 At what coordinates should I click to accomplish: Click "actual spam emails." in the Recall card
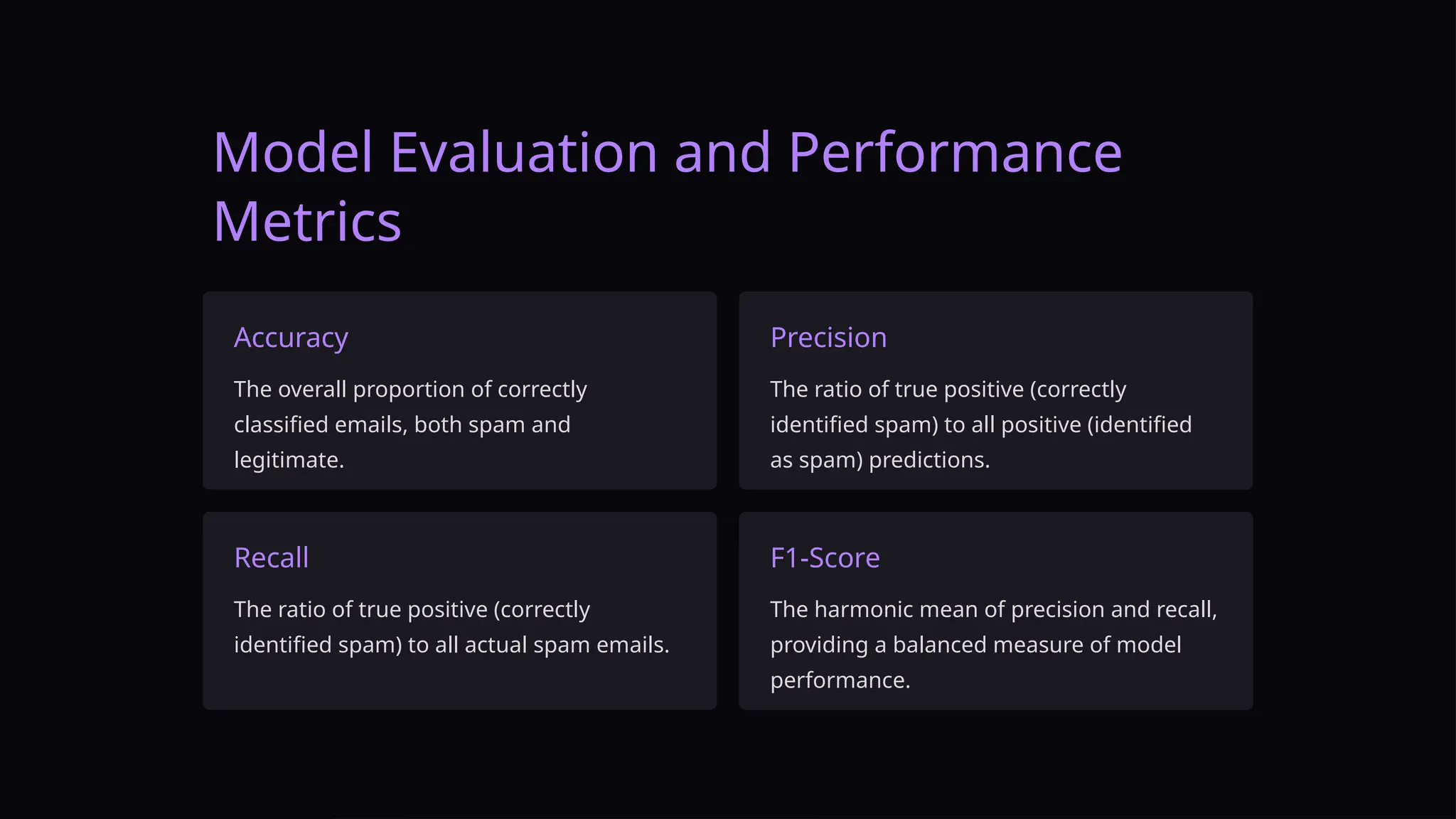[567, 645]
